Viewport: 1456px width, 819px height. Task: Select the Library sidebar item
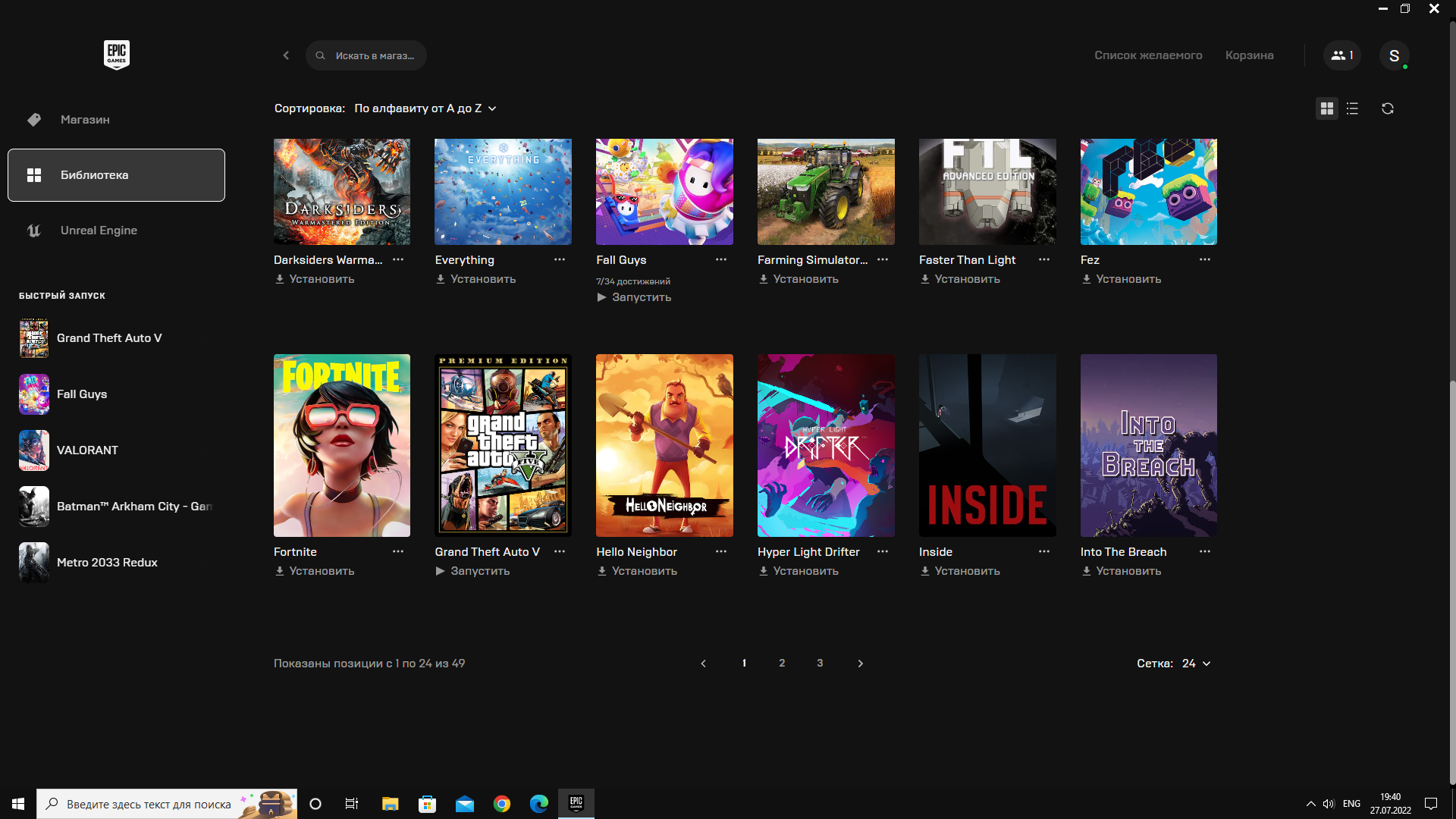click(116, 175)
